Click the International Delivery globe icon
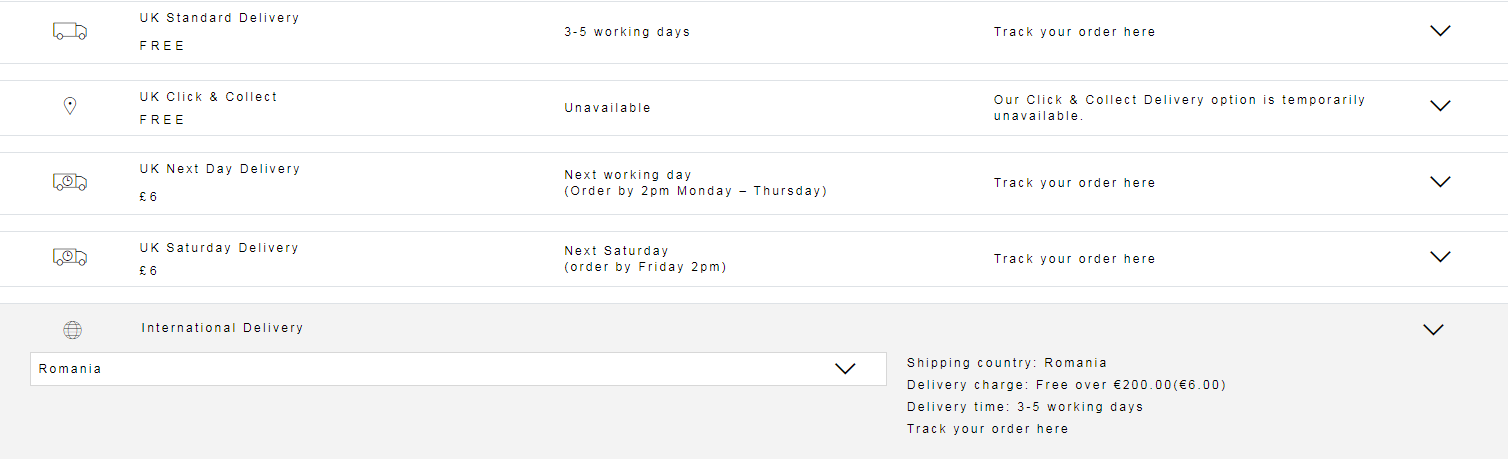The height and width of the screenshot is (459, 1508). [72, 329]
